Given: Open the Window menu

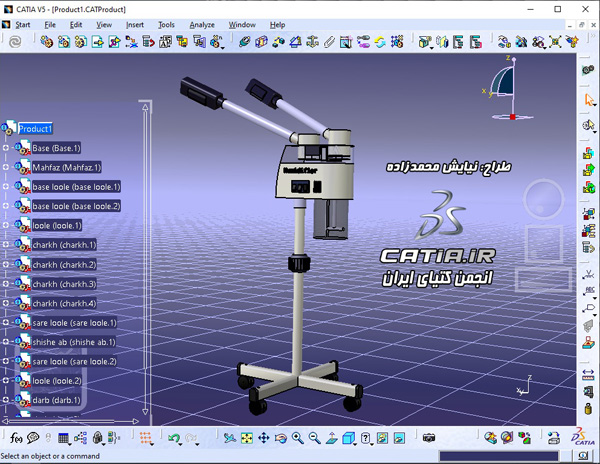Looking at the screenshot, I should coord(242,25).
